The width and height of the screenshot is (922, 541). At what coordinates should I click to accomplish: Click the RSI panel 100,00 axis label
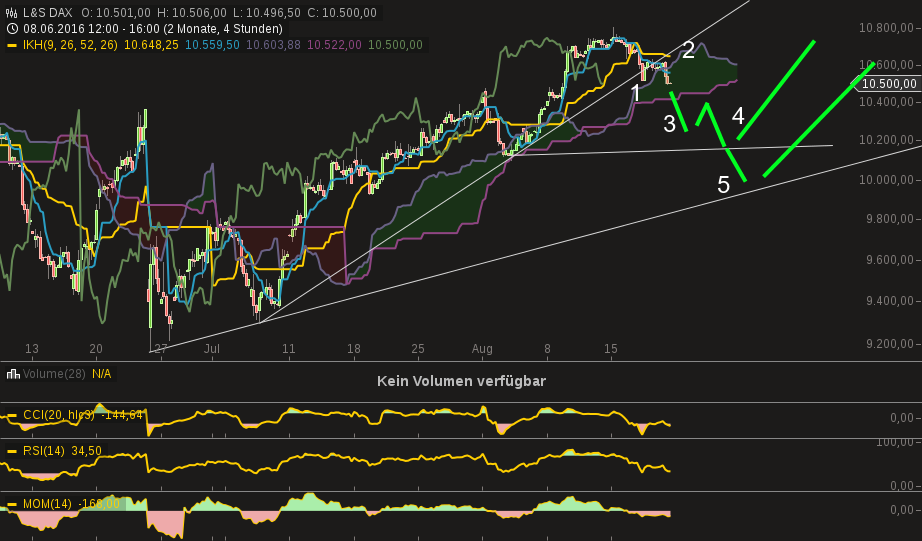pyautogui.click(x=895, y=443)
